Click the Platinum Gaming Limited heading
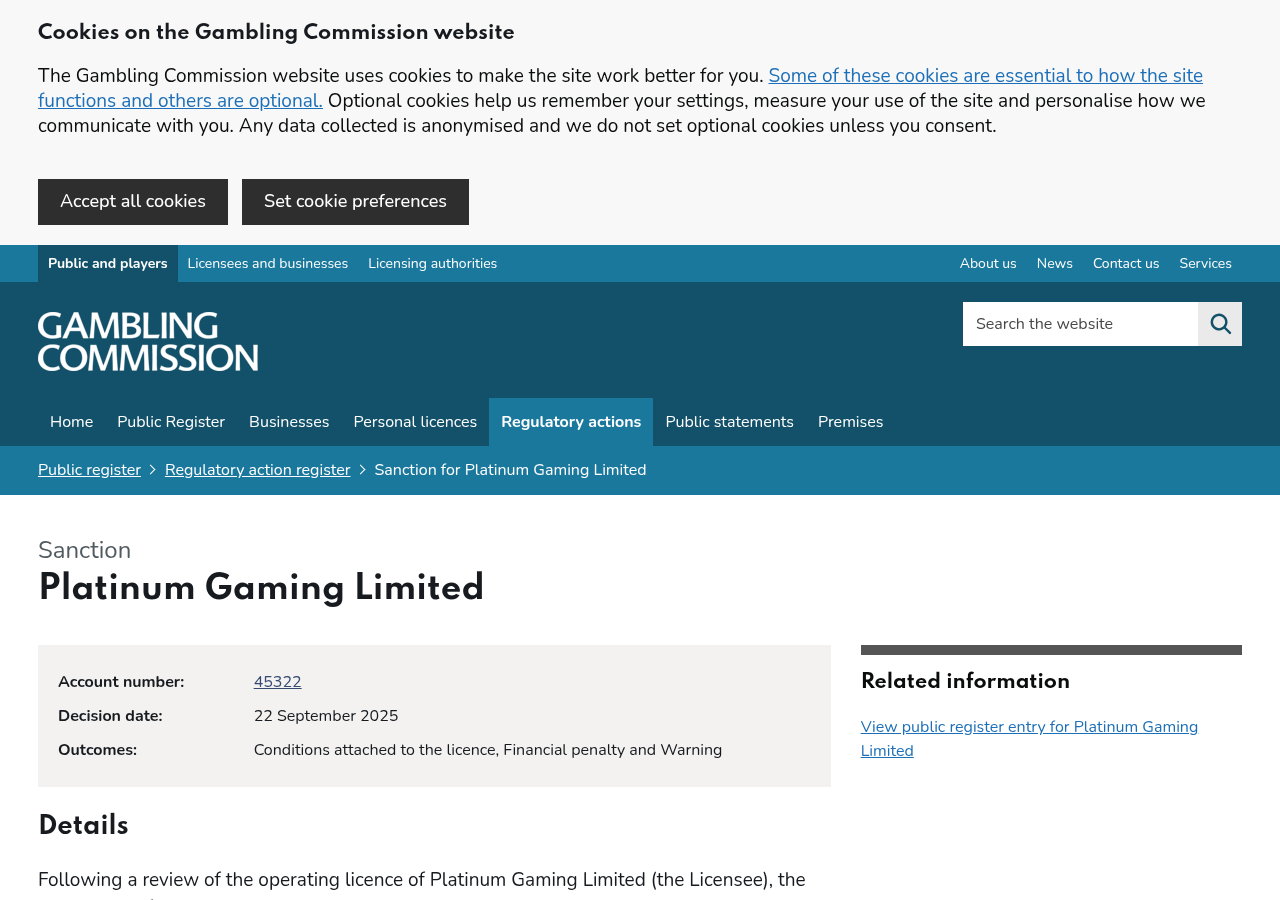This screenshot has height=900, width=1280. click(261, 588)
